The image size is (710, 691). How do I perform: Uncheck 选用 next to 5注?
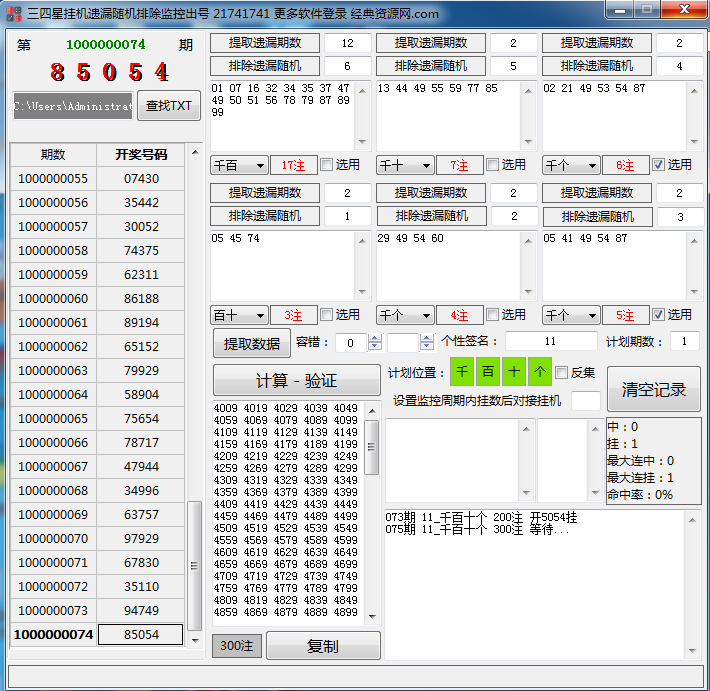point(658,315)
